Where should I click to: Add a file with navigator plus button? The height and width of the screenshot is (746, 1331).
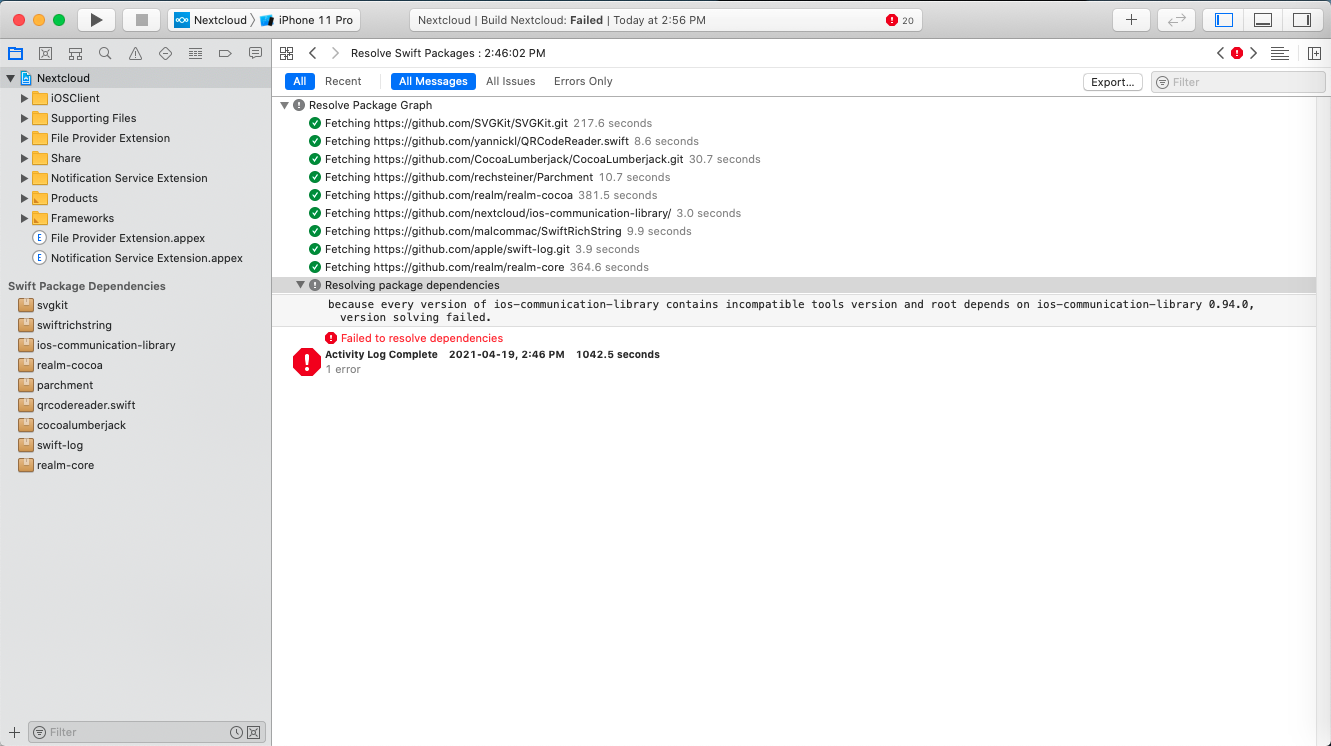pos(14,732)
